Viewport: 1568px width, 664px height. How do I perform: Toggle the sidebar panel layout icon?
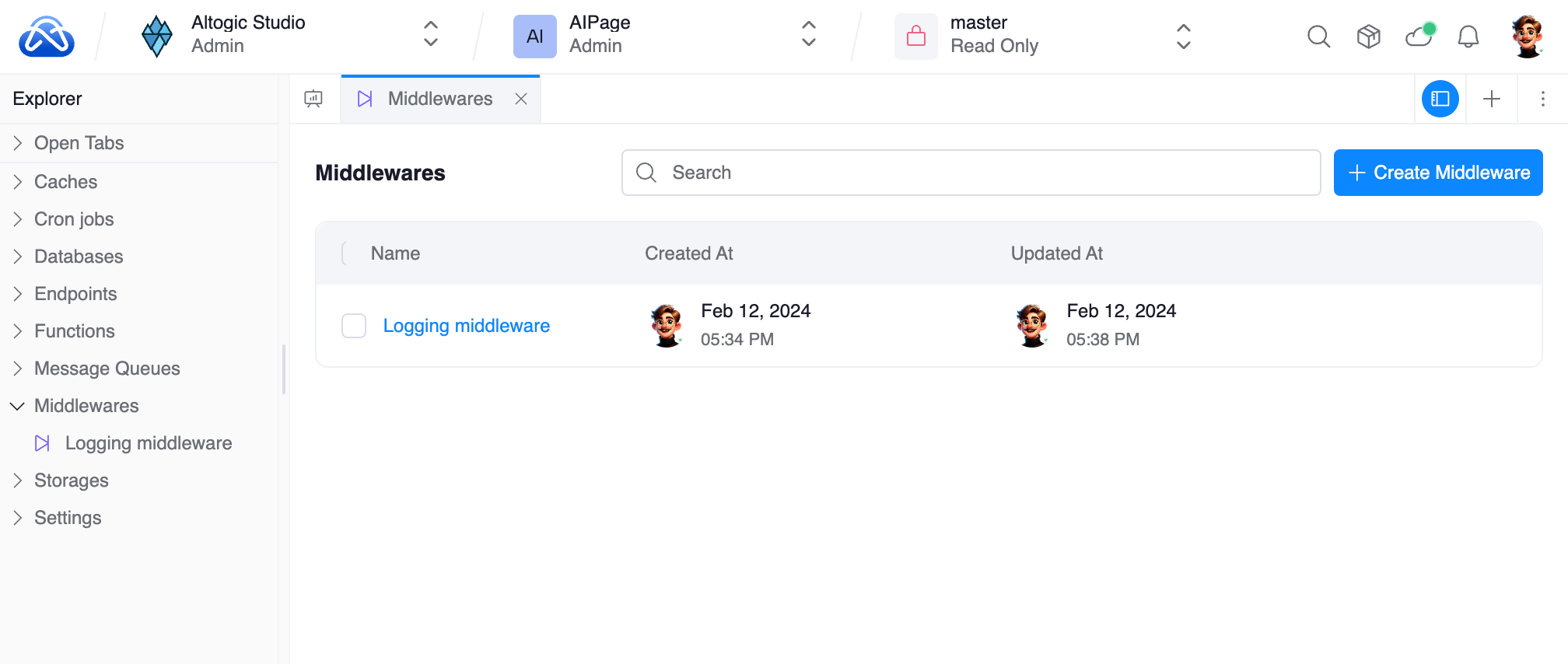[x=1440, y=99]
